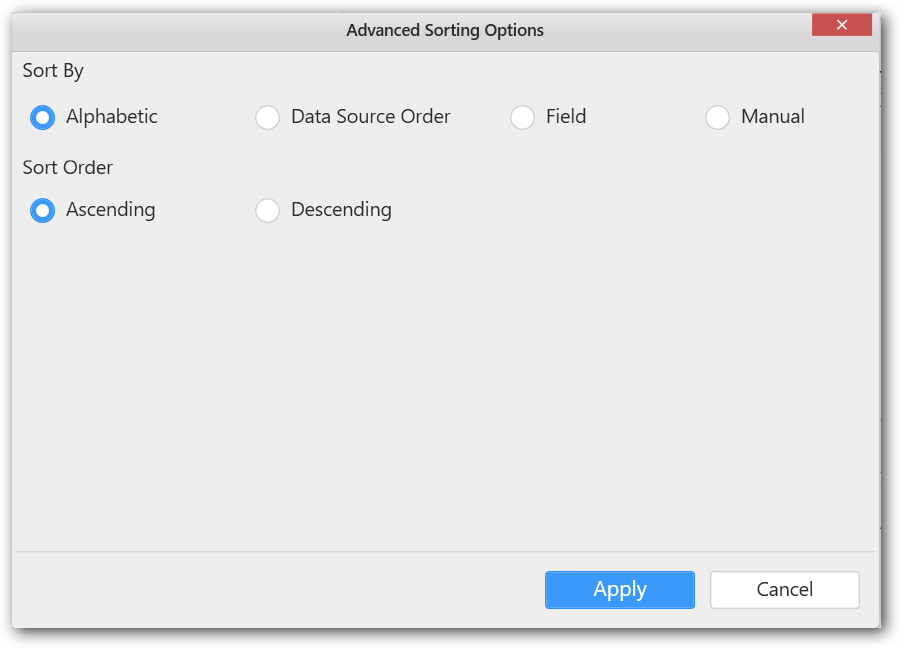
Task: Switch to Descending sort order radio
Action: pos(267,211)
